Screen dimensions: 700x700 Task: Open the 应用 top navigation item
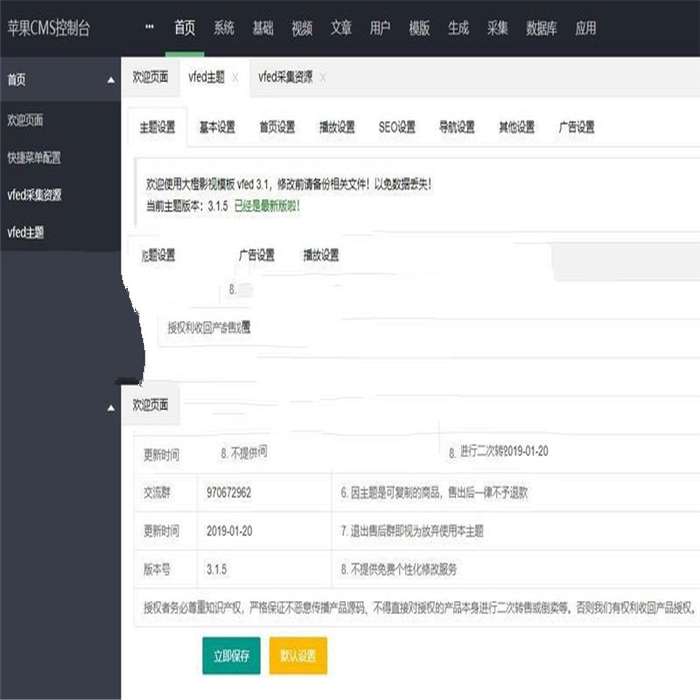click(x=585, y=28)
